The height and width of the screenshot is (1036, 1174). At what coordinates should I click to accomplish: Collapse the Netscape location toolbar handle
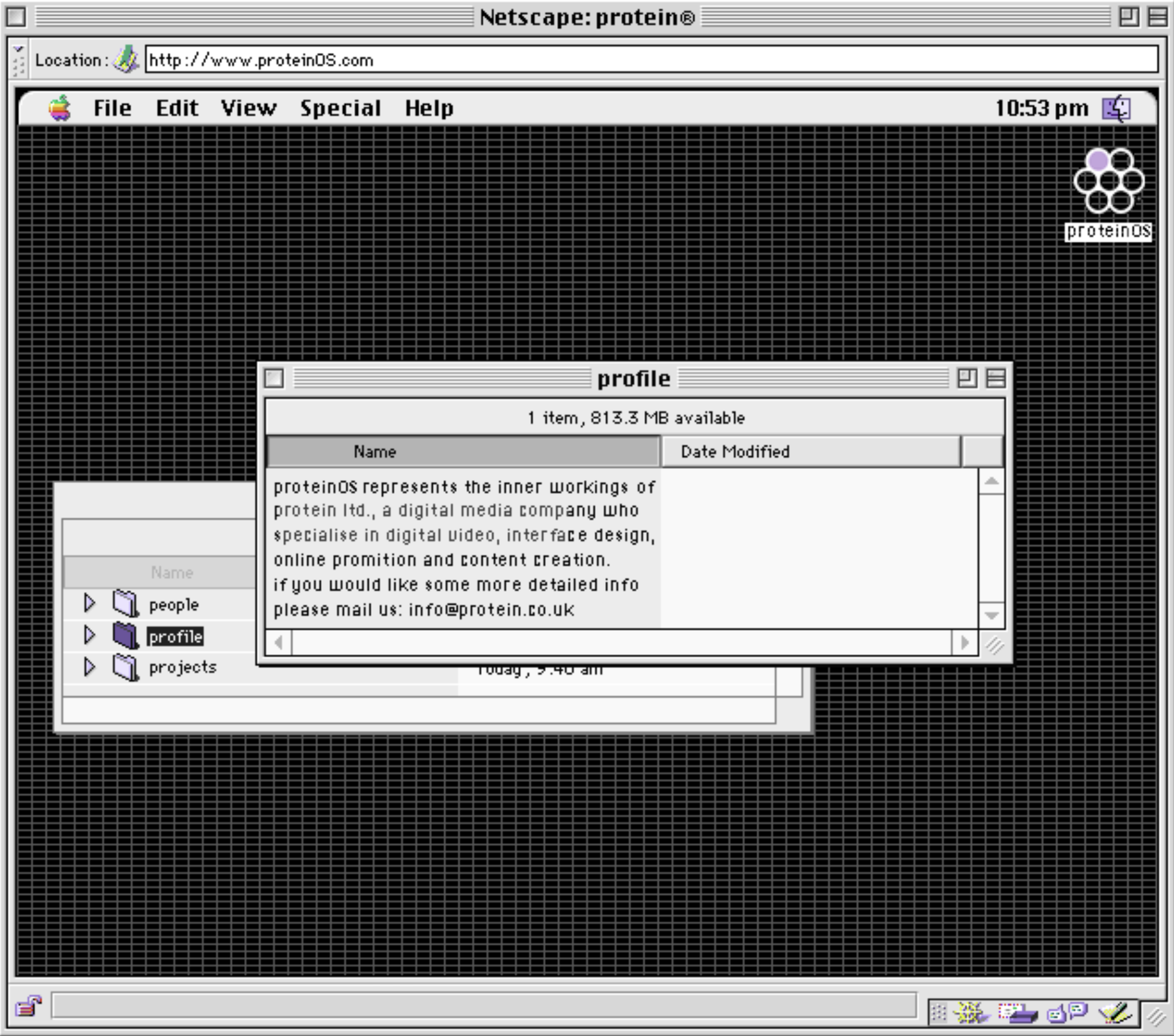(19, 60)
